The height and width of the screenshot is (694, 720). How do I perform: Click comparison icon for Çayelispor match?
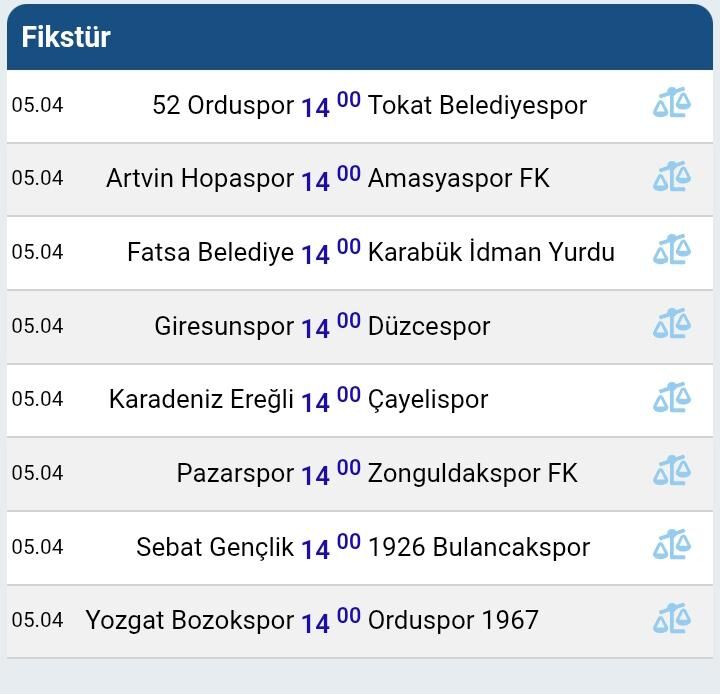click(672, 398)
